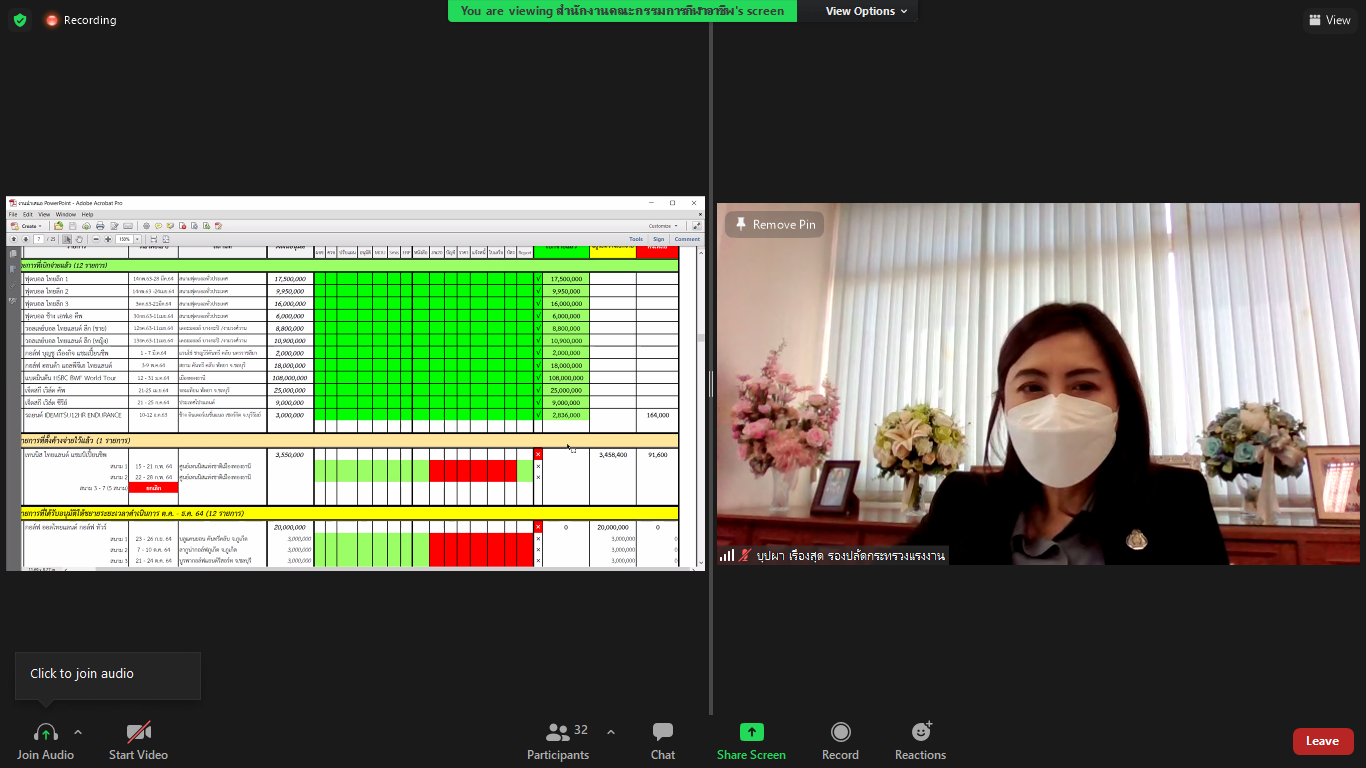The image size is (1366, 768).
Task: Leave the meeting
Action: point(1322,741)
